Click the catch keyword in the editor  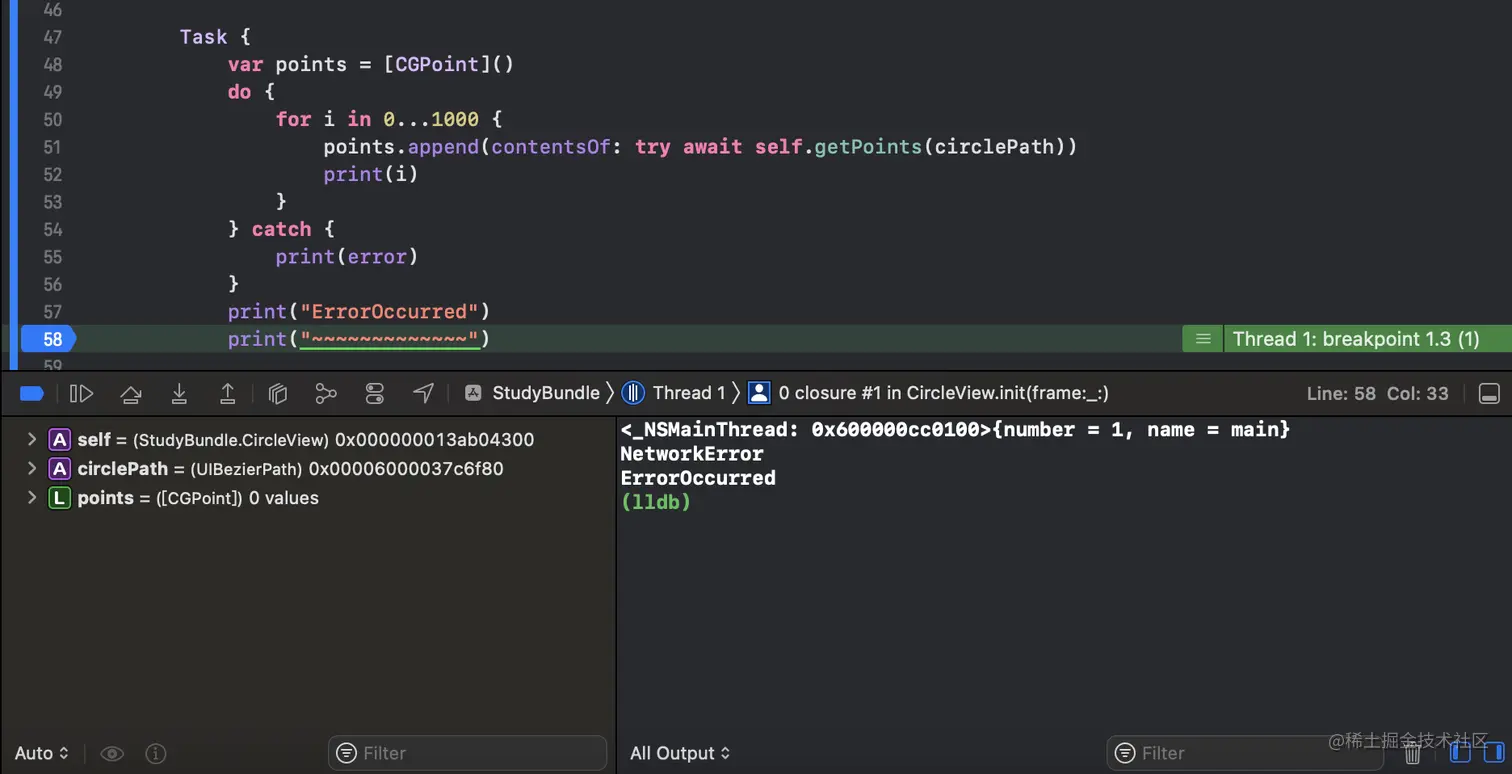281,229
